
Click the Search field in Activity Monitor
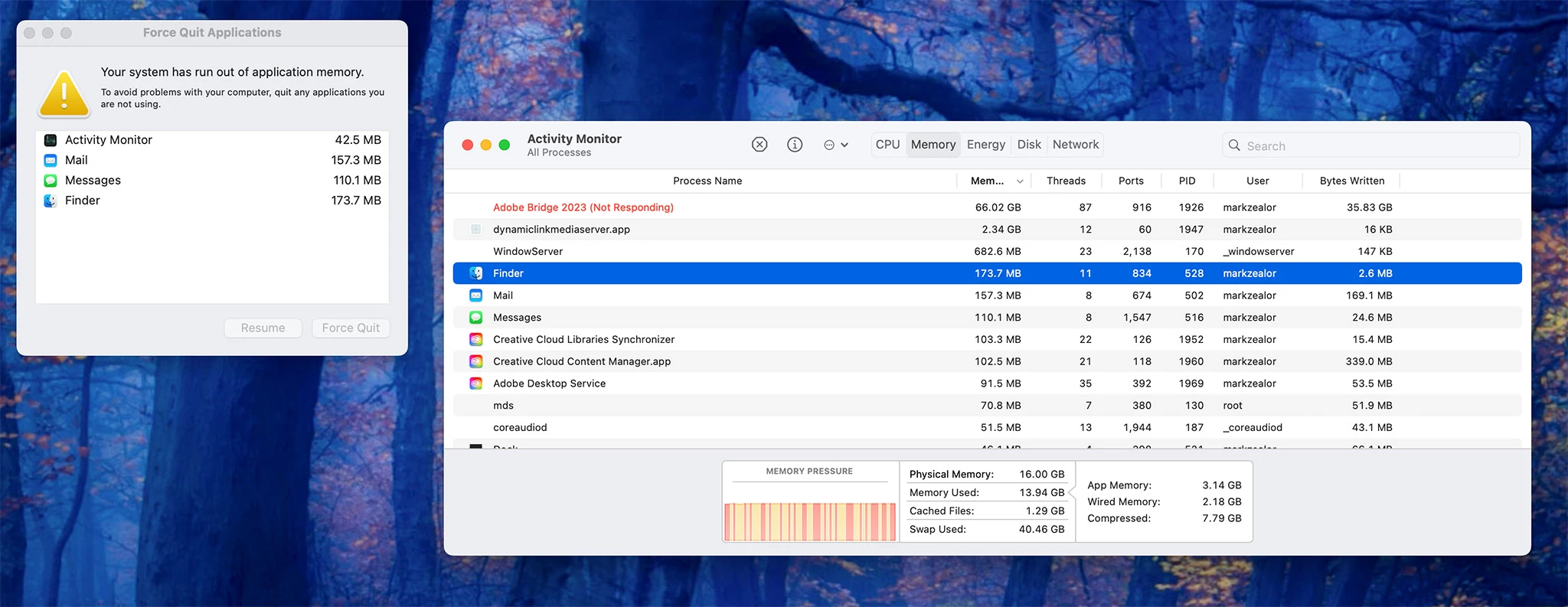coord(1371,145)
